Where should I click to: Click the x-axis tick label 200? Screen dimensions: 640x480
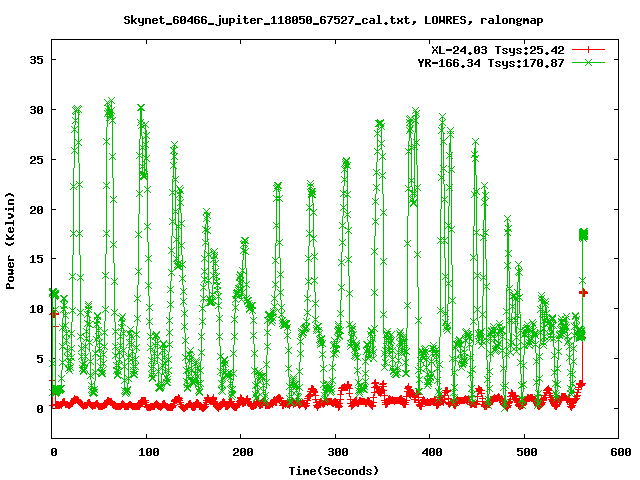pos(243,452)
